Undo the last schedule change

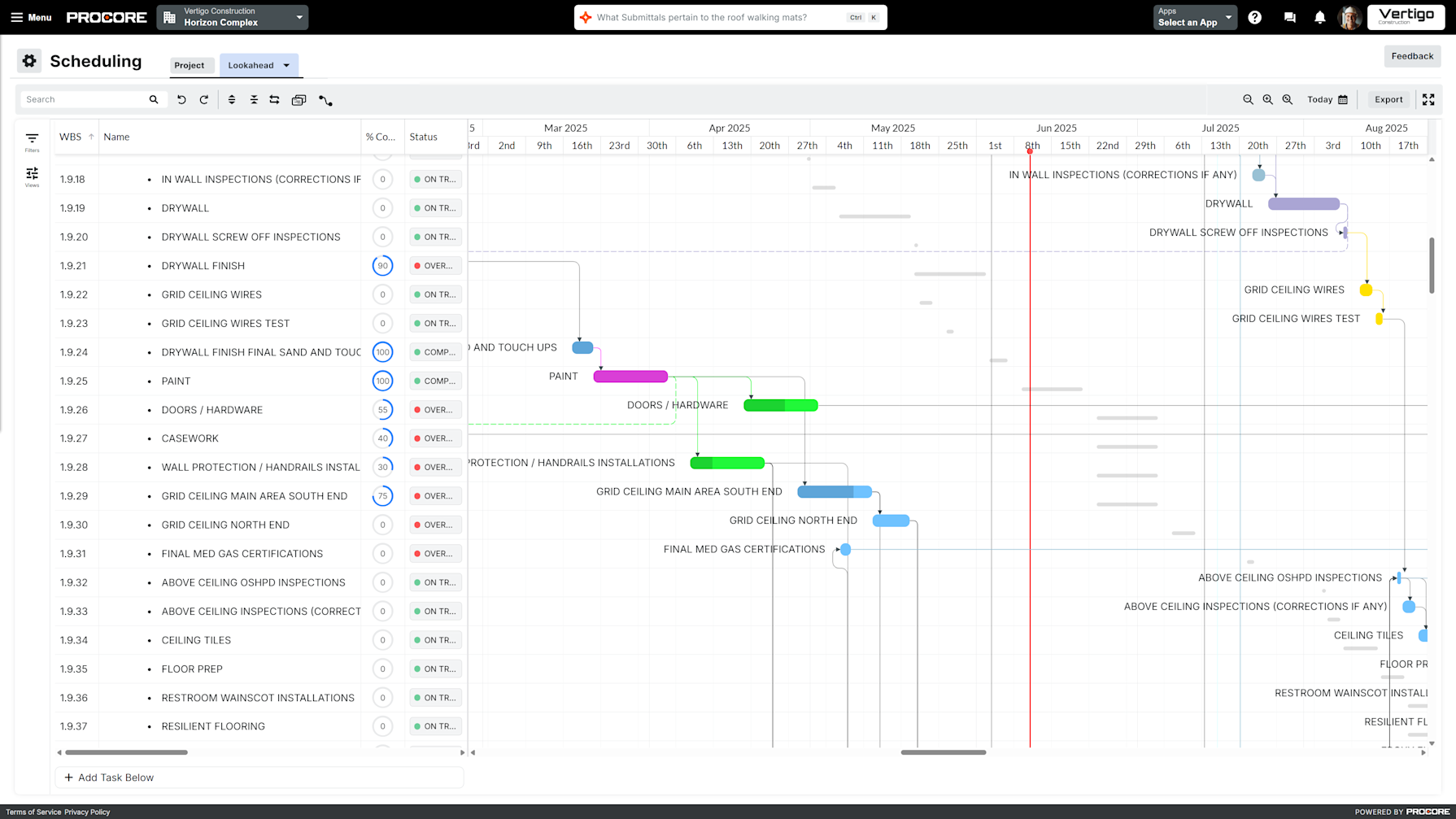pos(181,99)
